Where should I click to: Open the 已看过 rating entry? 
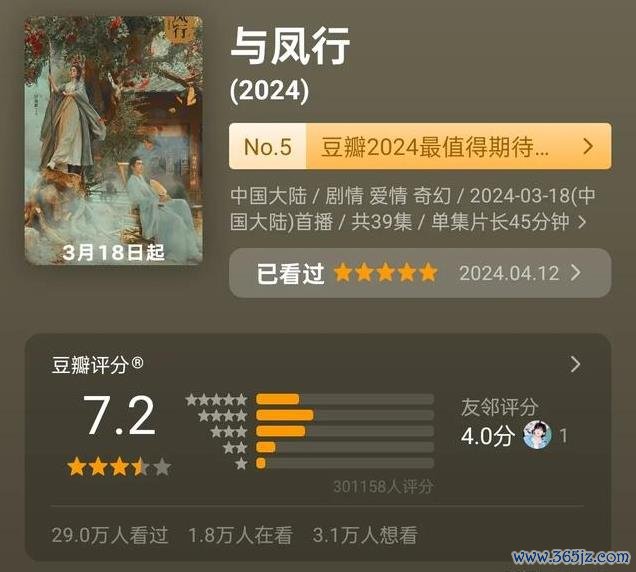pyautogui.click(x=420, y=273)
